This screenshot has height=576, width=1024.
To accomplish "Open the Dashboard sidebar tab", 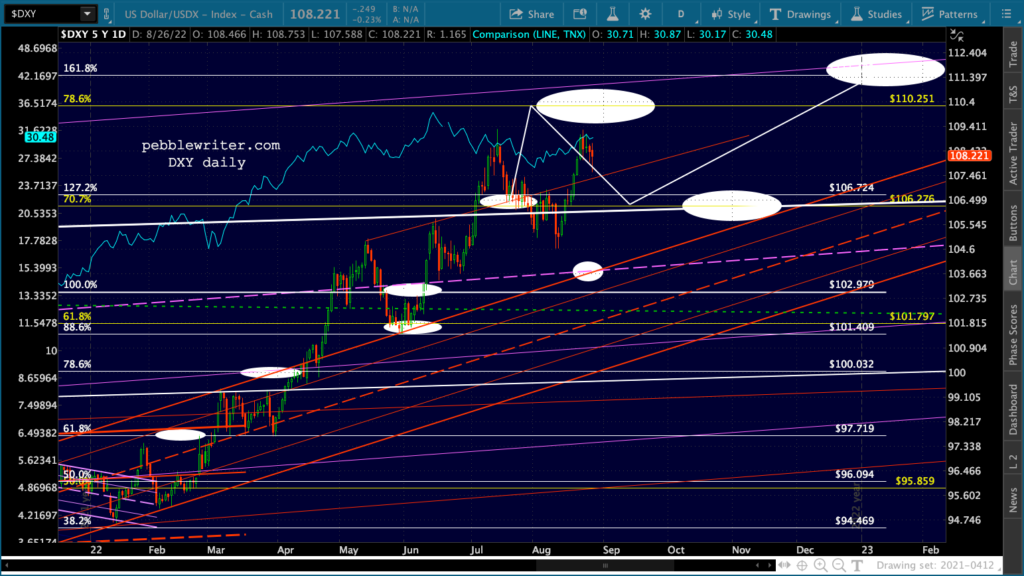I will click(x=1013, y=410).
